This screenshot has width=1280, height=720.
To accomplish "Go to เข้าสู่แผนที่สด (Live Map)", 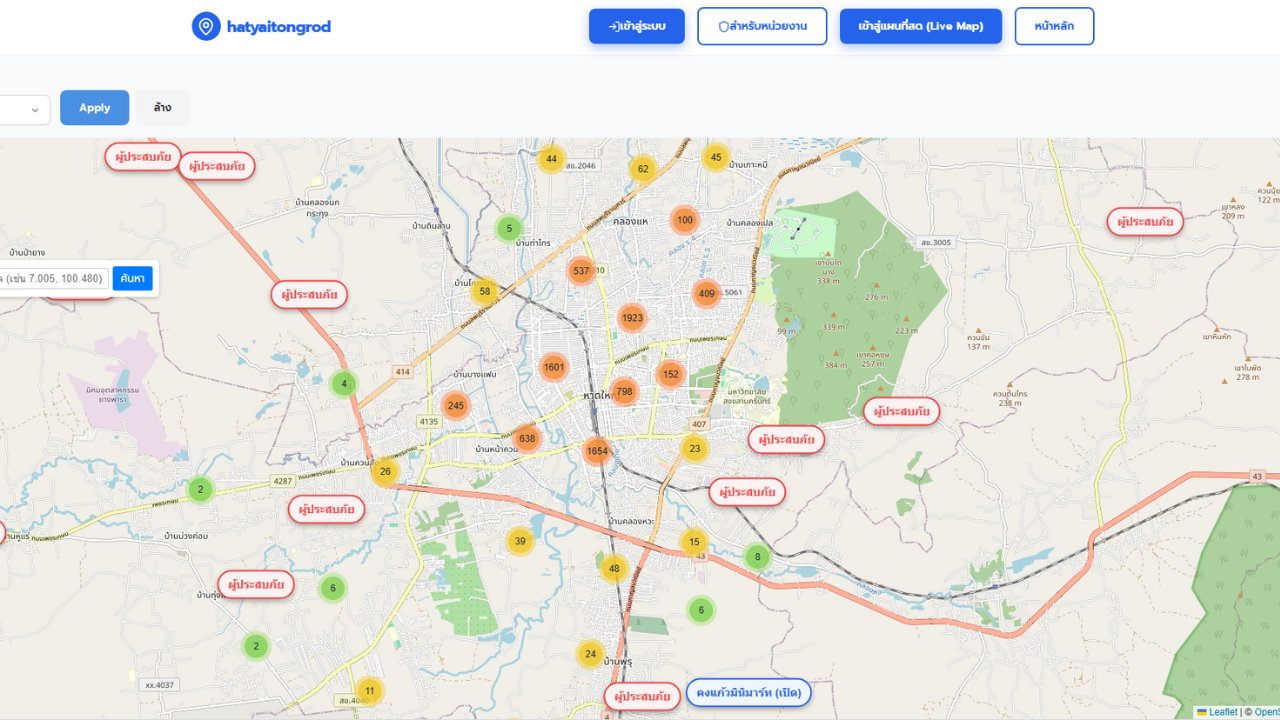I will (x=920, y=26).
